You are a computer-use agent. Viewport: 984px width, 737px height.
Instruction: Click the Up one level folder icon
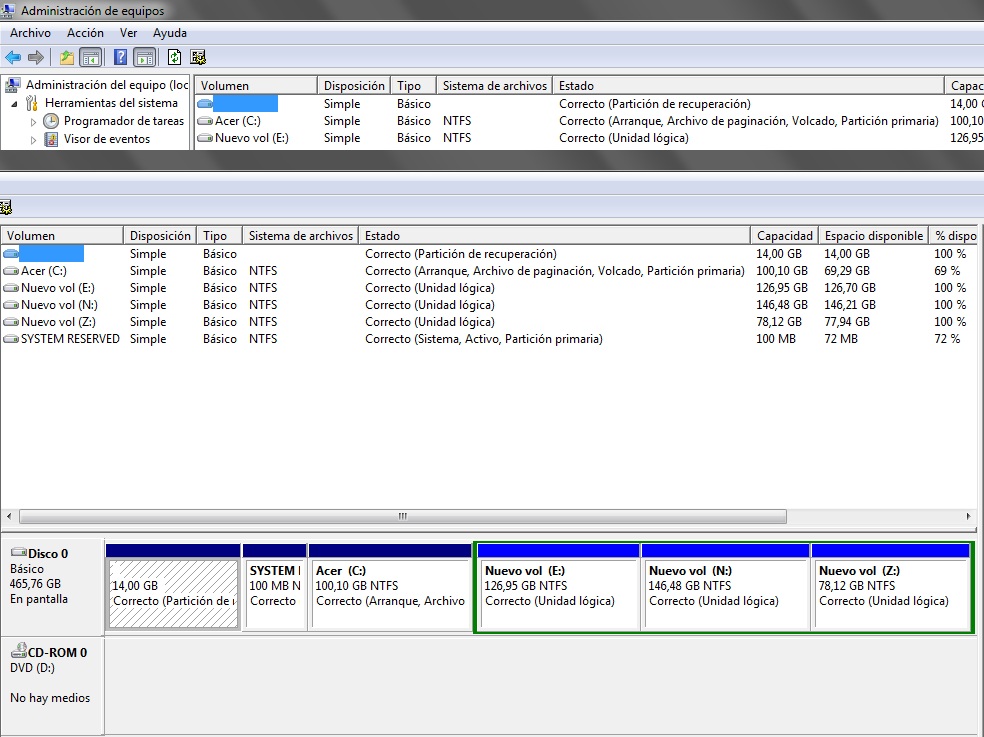point(67,57)
